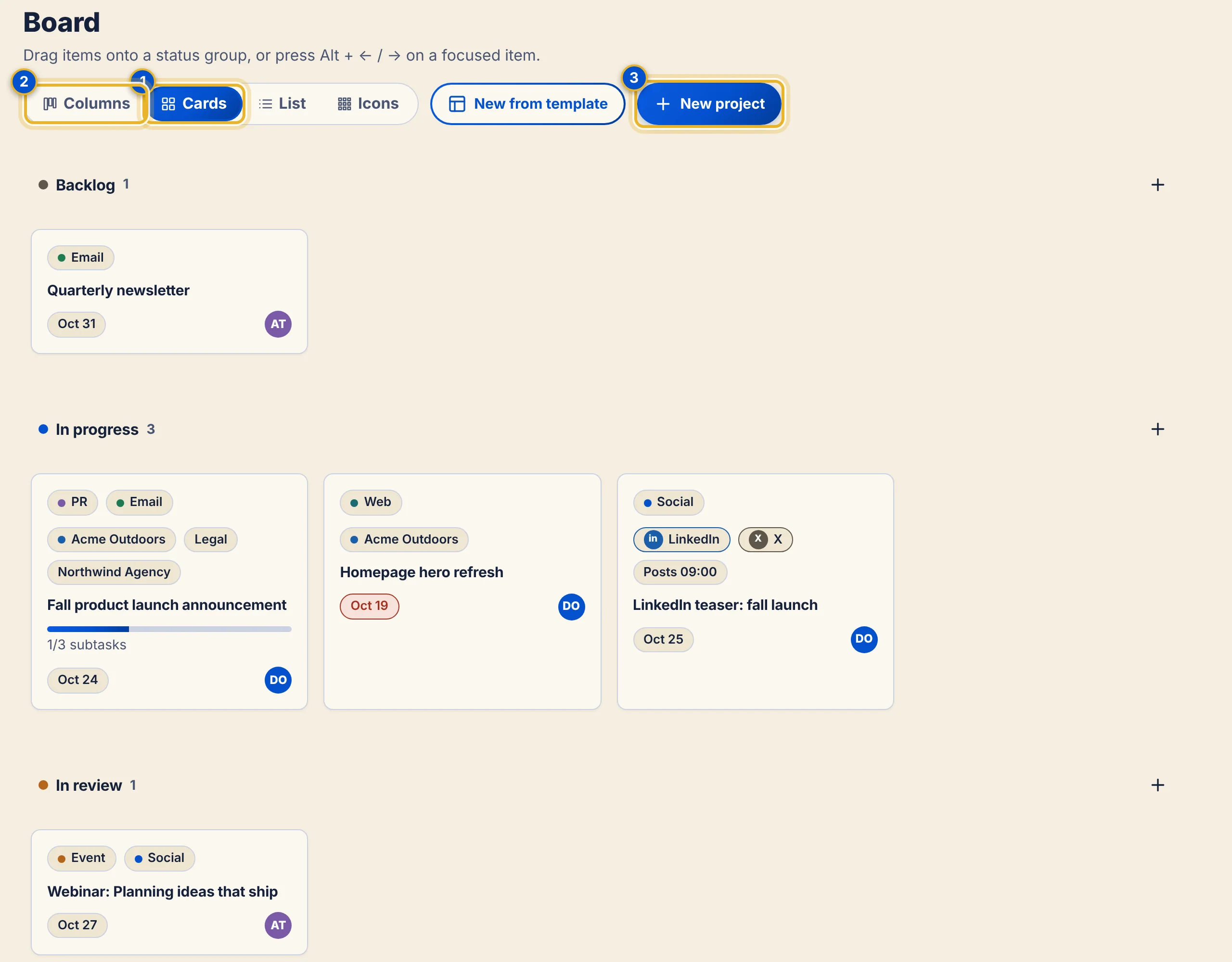Add item to In review group
Image resolution: width=1232 pixels, height=962 pixels.
(1157, 785)
